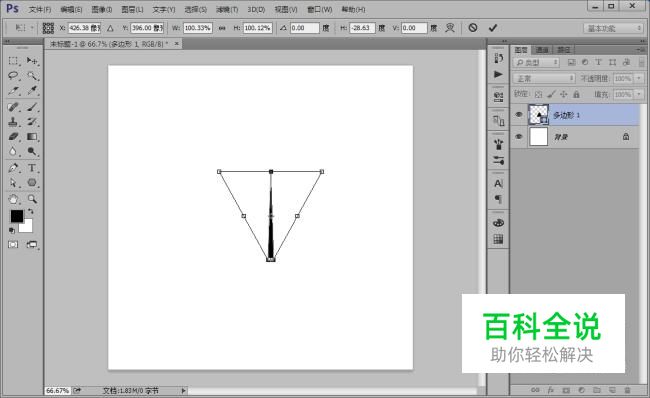650x398 pixels.
Task: Open the Filter menu
Action: click(227, 9)
